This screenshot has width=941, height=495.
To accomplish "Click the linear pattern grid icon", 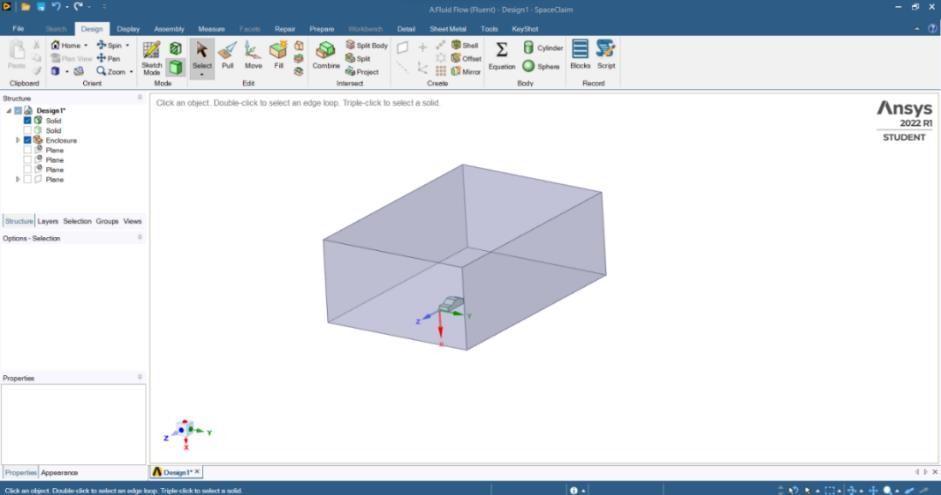I will [x=440, y=71].
